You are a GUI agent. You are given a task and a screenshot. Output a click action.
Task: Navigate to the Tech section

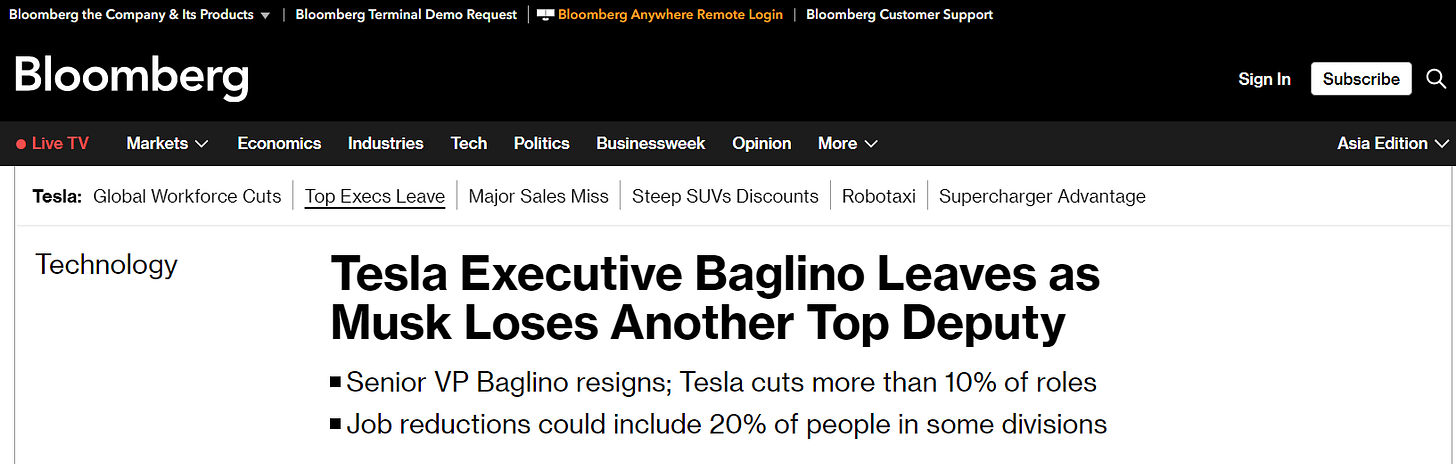tap(468, 143)
